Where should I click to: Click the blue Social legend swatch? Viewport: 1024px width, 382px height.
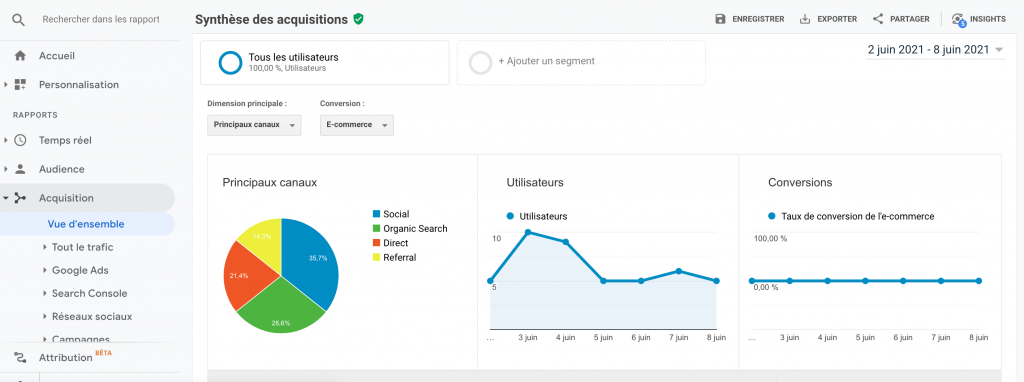point(376,214)
